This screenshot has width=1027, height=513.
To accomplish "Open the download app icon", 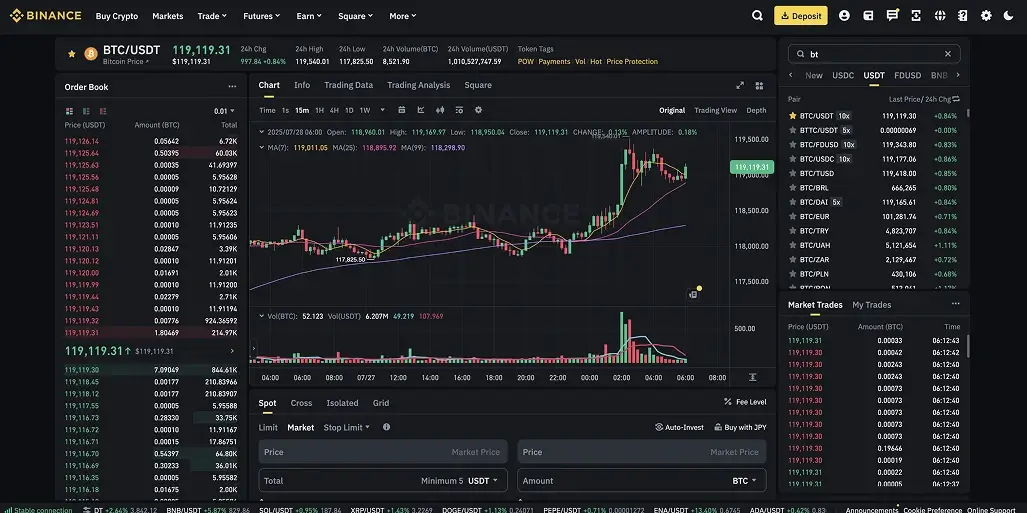I will pos(916,16).
